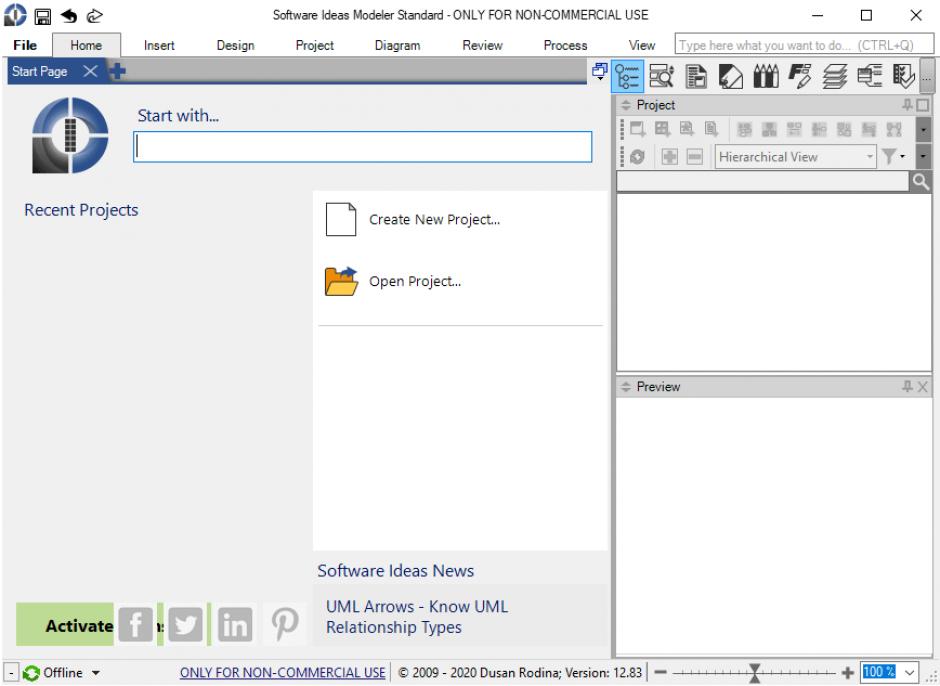940x686 pixels.
Task: Open the File menu
Action: pos(25,46)
